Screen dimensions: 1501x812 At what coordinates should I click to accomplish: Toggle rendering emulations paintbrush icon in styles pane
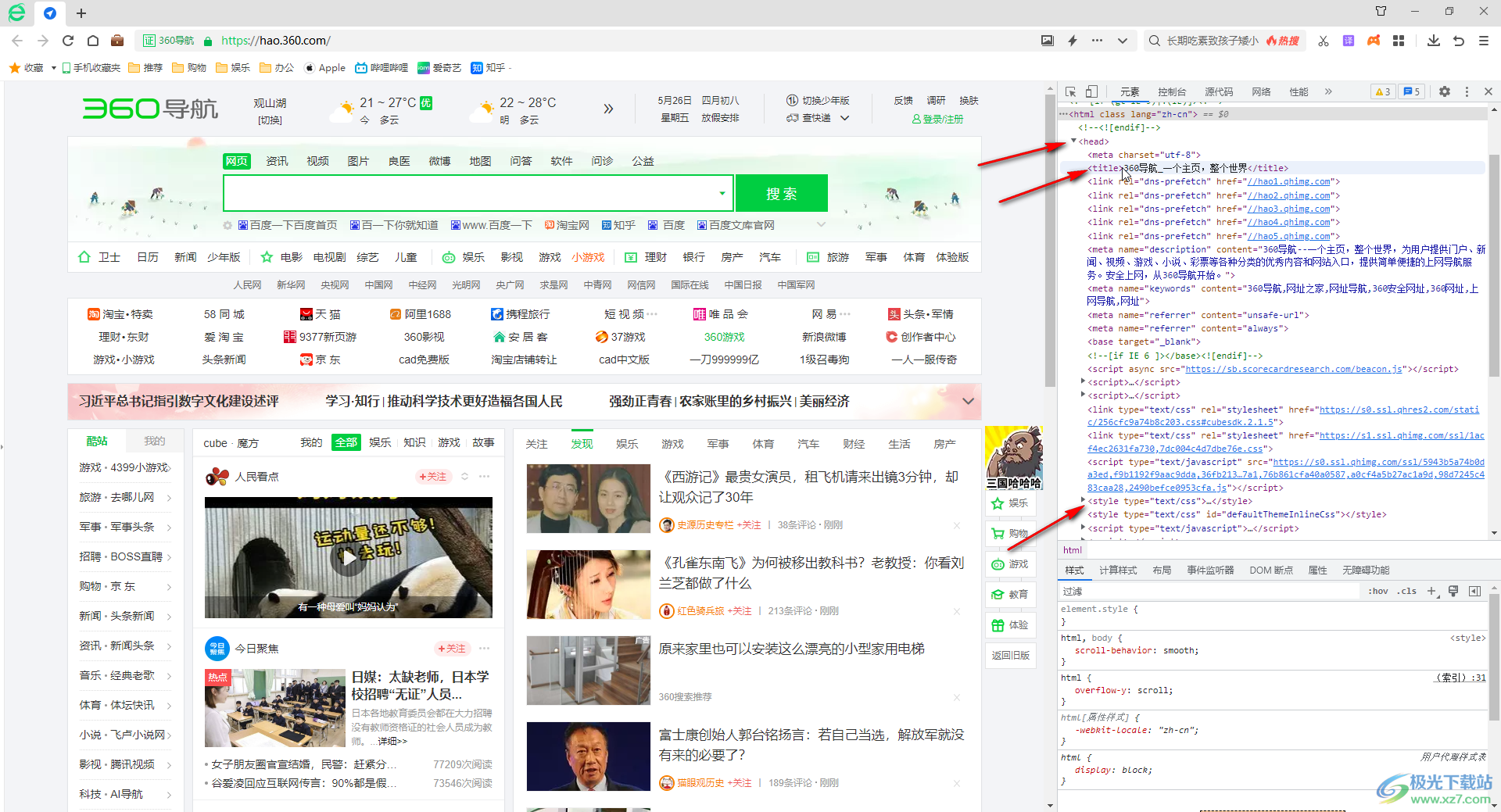1453,591
